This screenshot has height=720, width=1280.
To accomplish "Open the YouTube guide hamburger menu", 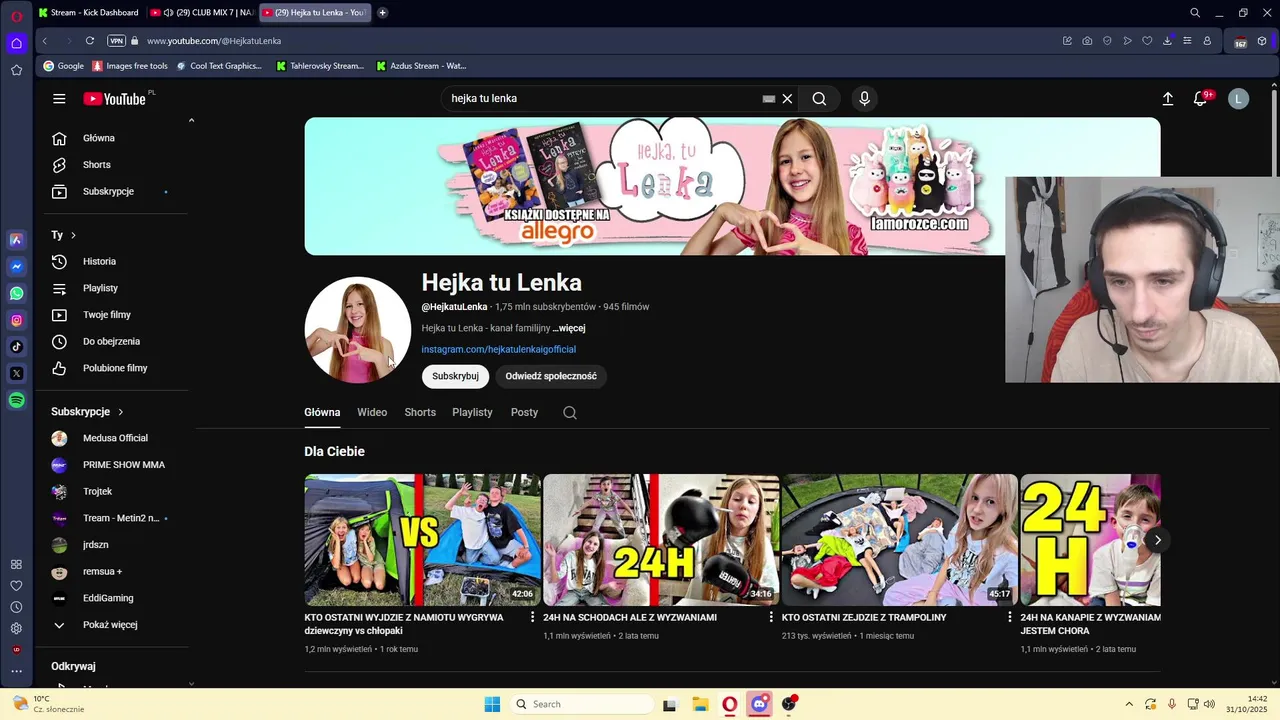I will point(59,98).
